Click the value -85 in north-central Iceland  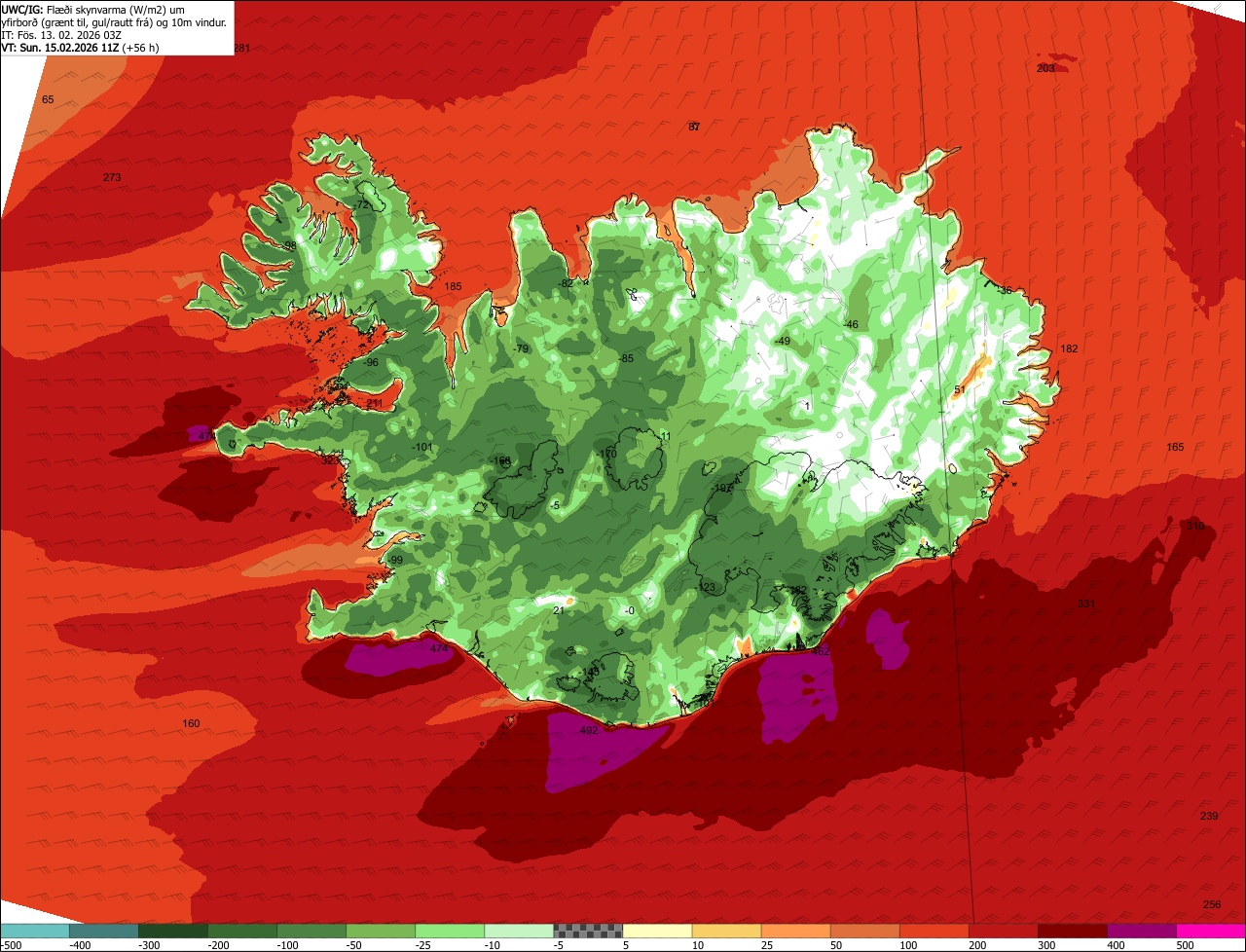(x=626, y=358)
